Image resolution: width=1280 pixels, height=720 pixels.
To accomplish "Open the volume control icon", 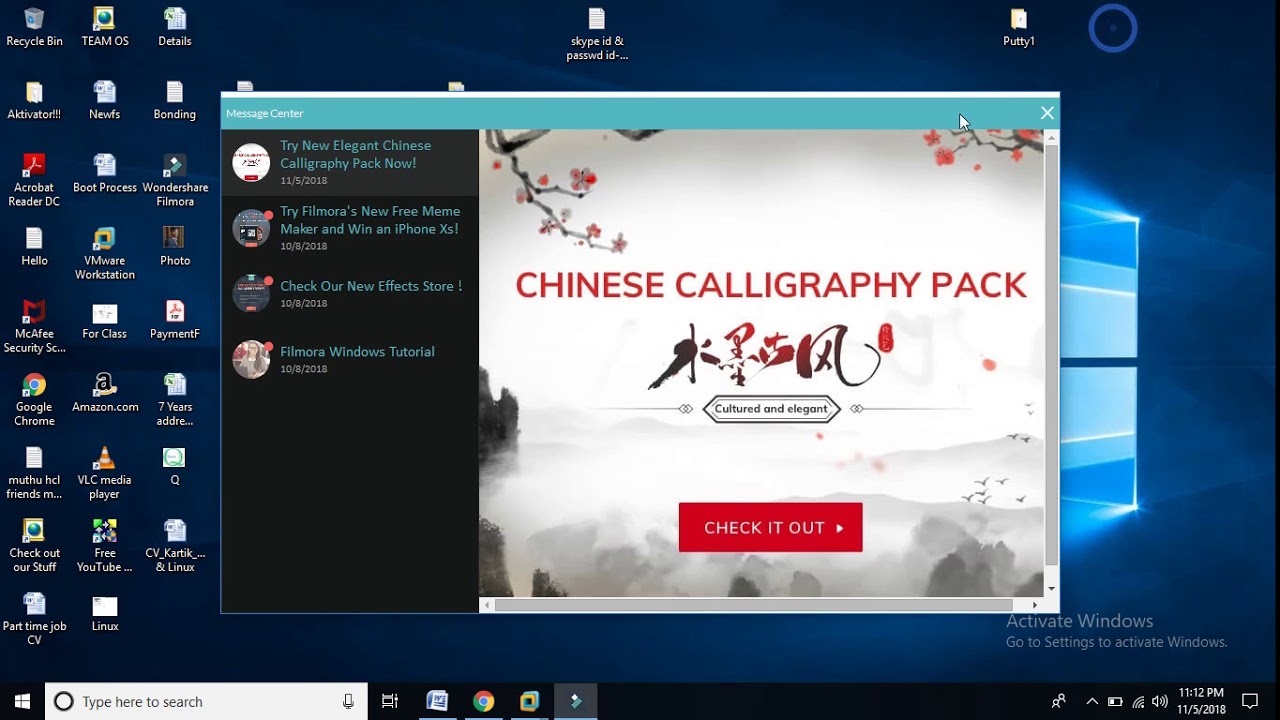I will 1160,701.
